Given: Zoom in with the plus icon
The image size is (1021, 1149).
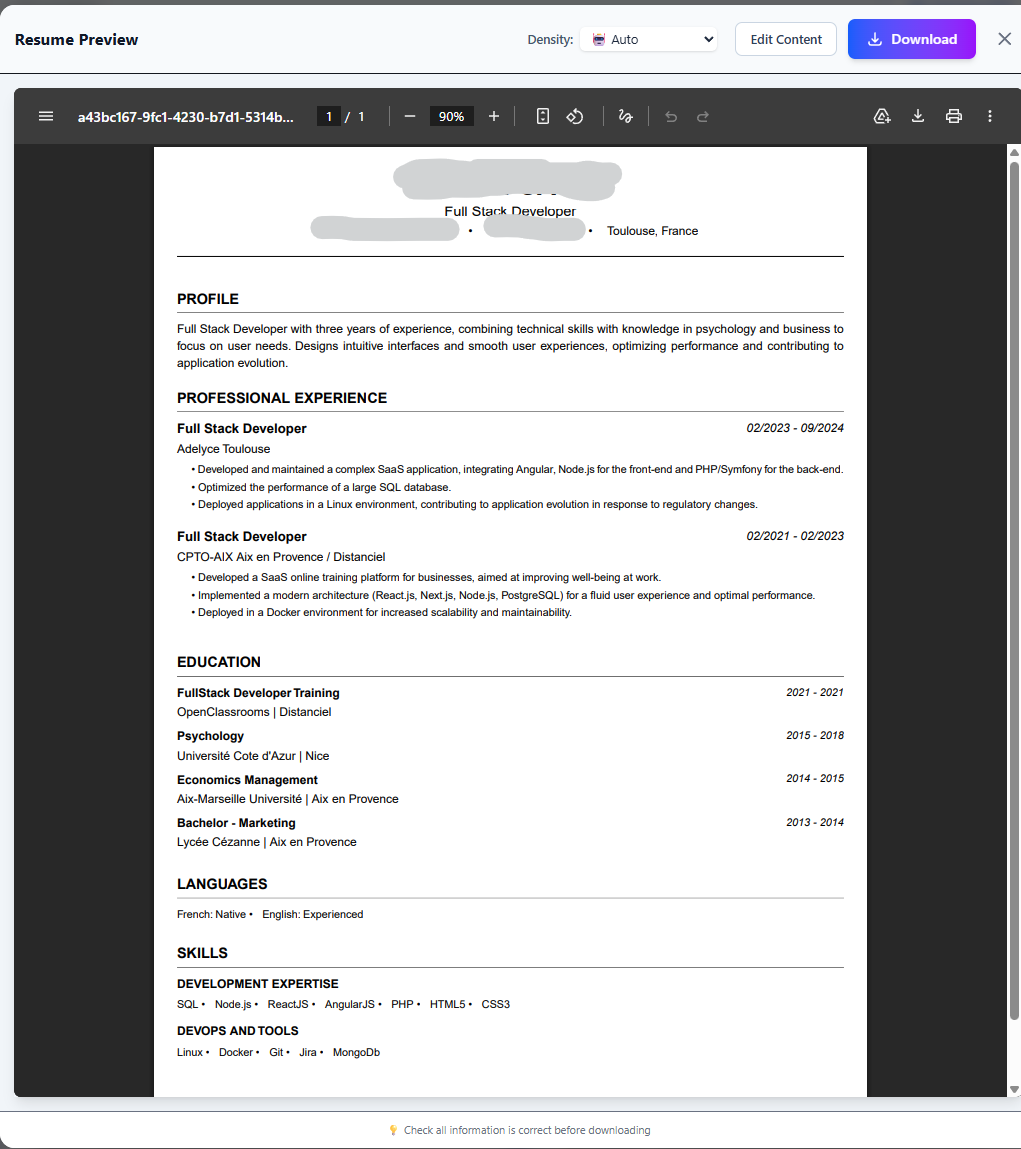Looking at the screenshot, I should tap(494, 117).
